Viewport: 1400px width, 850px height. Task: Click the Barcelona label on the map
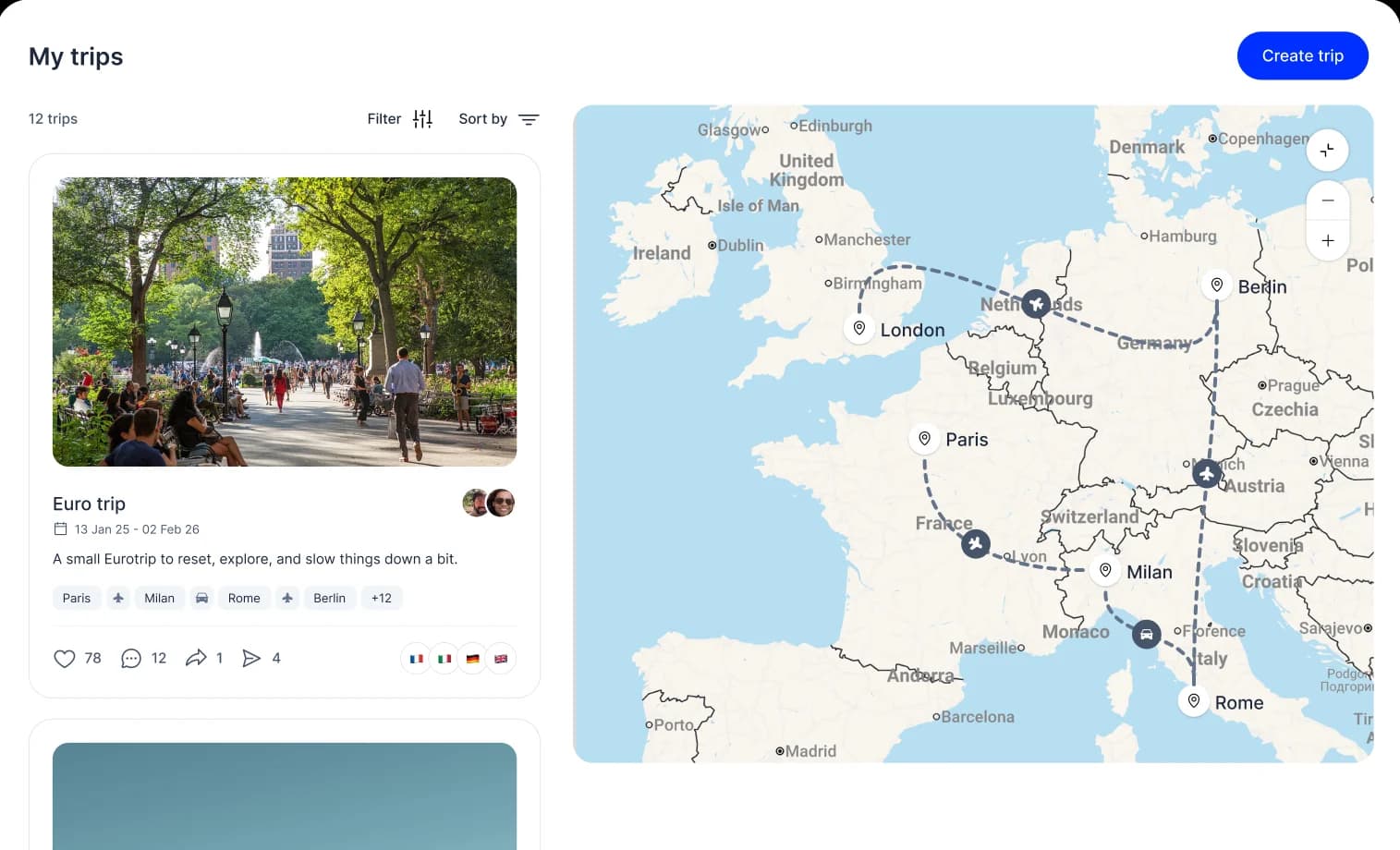(x=978, y=717)
